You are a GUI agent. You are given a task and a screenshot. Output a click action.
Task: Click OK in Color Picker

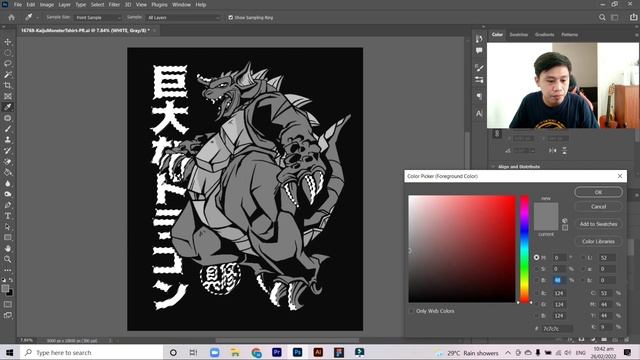[598, 192]
